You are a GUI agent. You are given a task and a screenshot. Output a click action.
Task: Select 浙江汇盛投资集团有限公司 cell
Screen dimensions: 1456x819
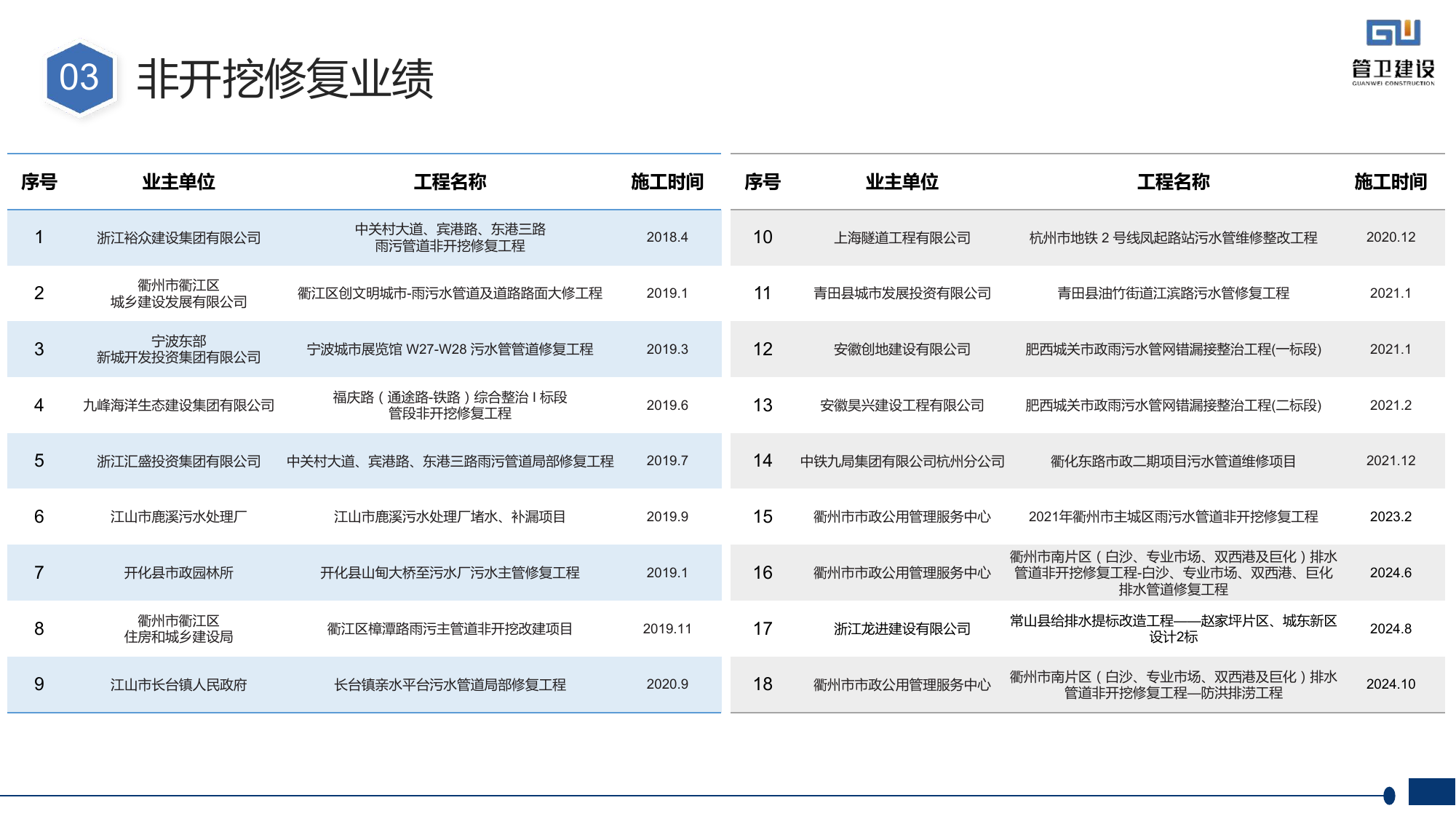pos(179,462)
